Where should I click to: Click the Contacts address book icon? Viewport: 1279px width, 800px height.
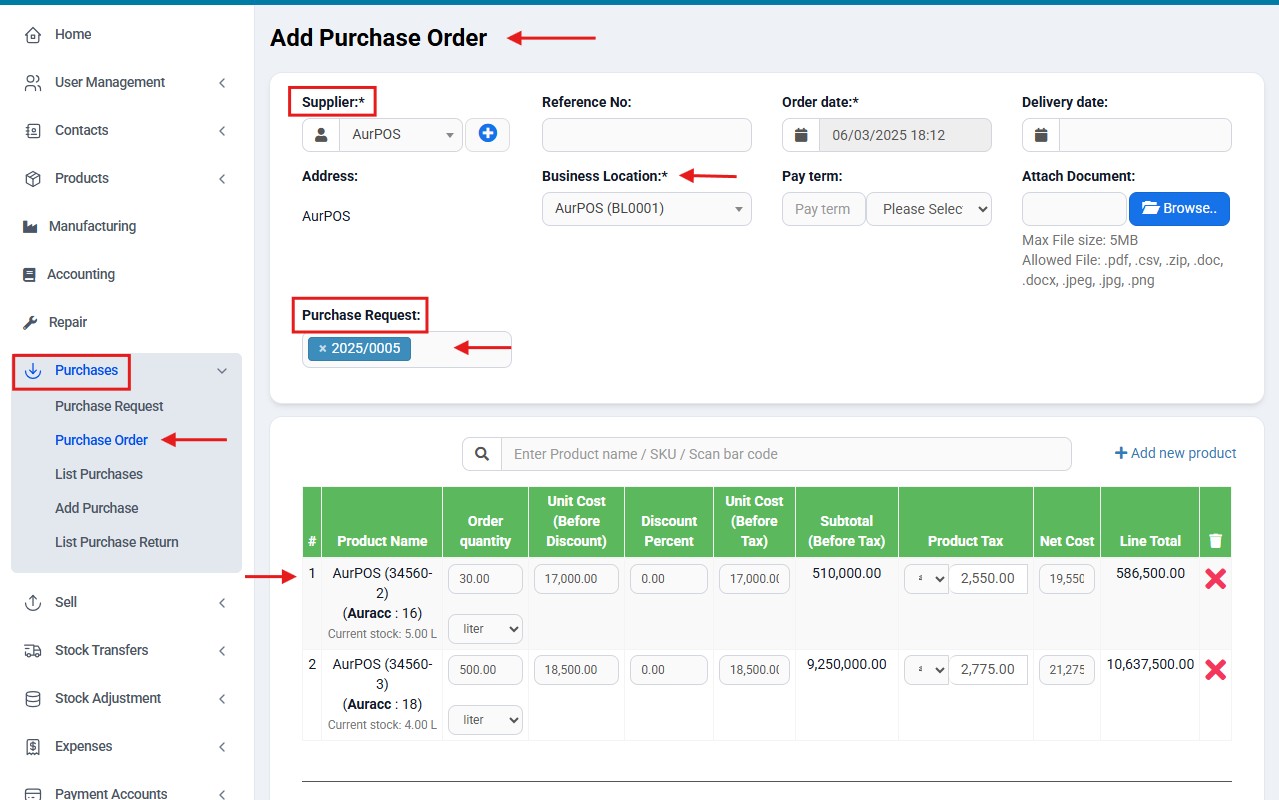33,131
